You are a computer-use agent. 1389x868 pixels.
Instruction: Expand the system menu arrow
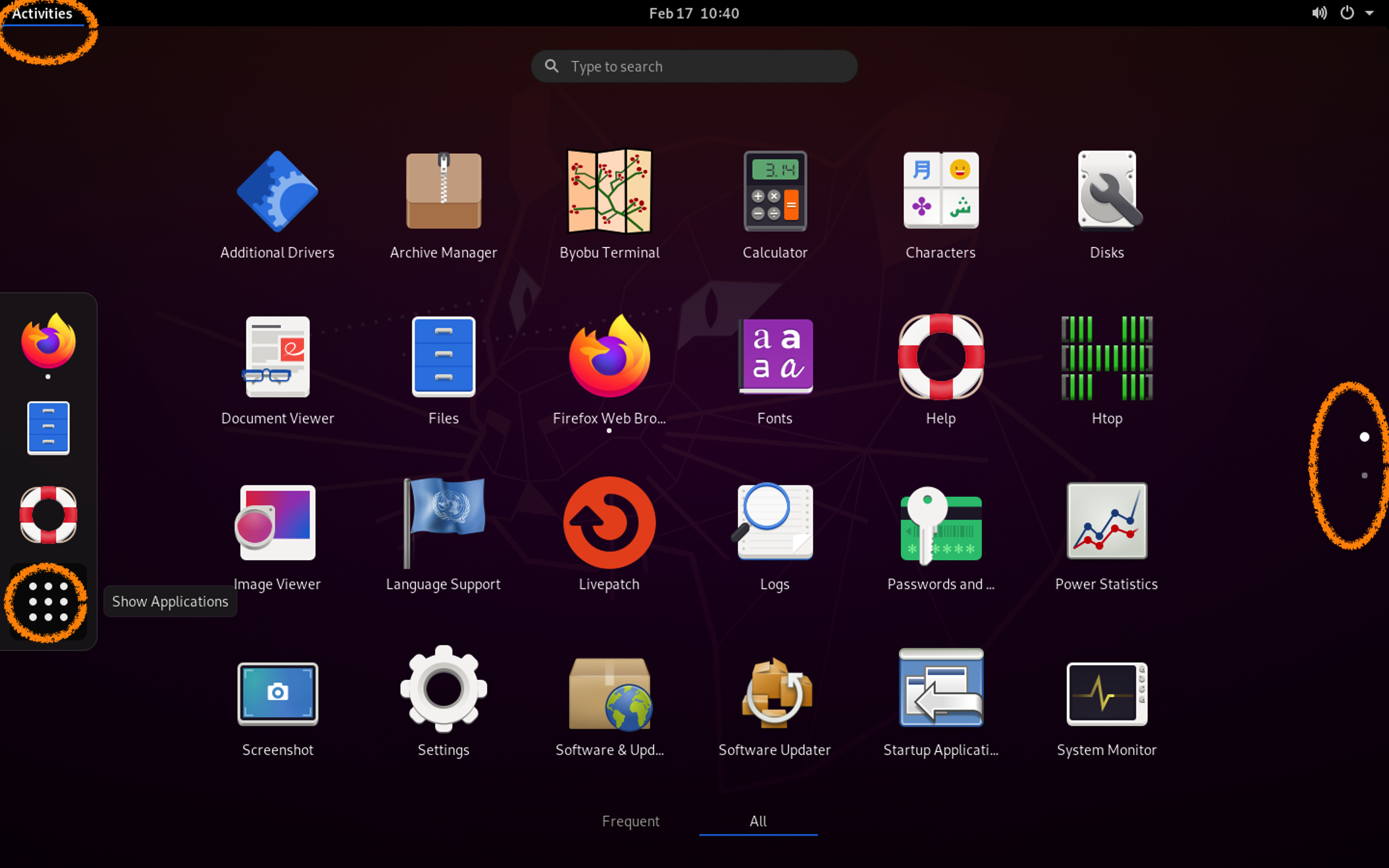(1370, 13)
